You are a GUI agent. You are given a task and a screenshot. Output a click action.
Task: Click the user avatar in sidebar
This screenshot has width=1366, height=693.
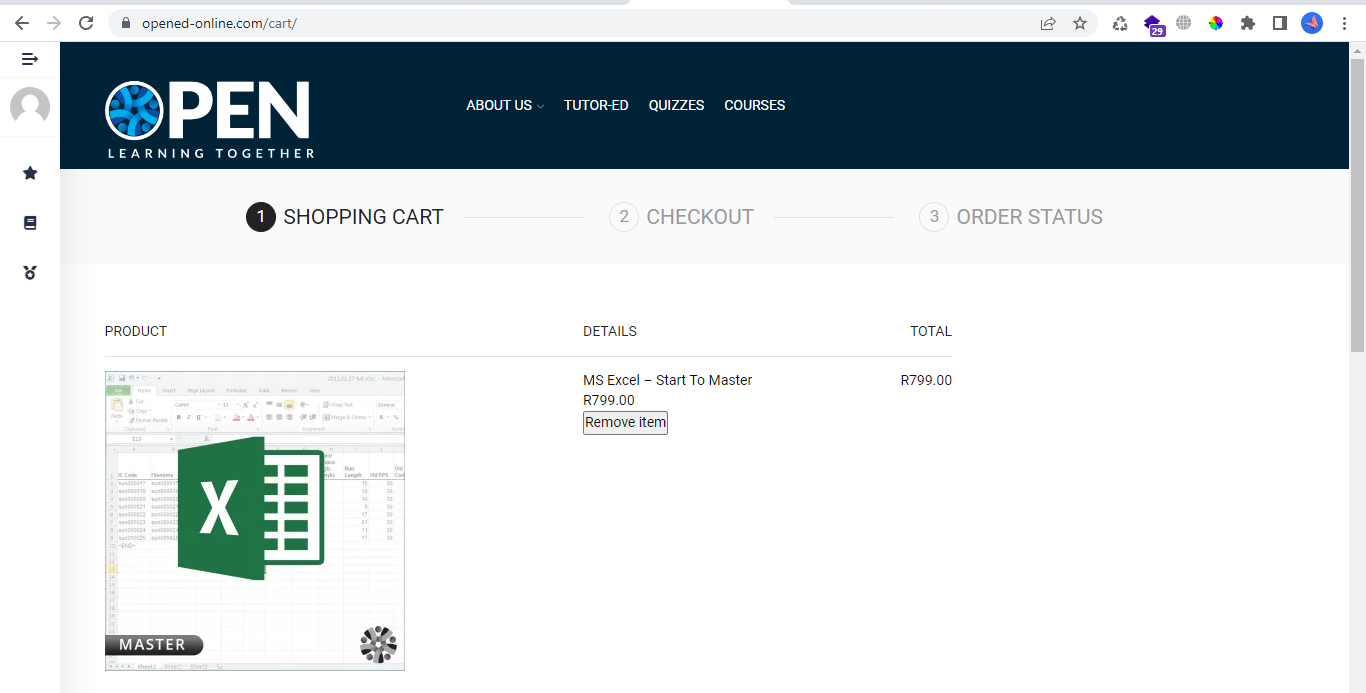(30, 107)
